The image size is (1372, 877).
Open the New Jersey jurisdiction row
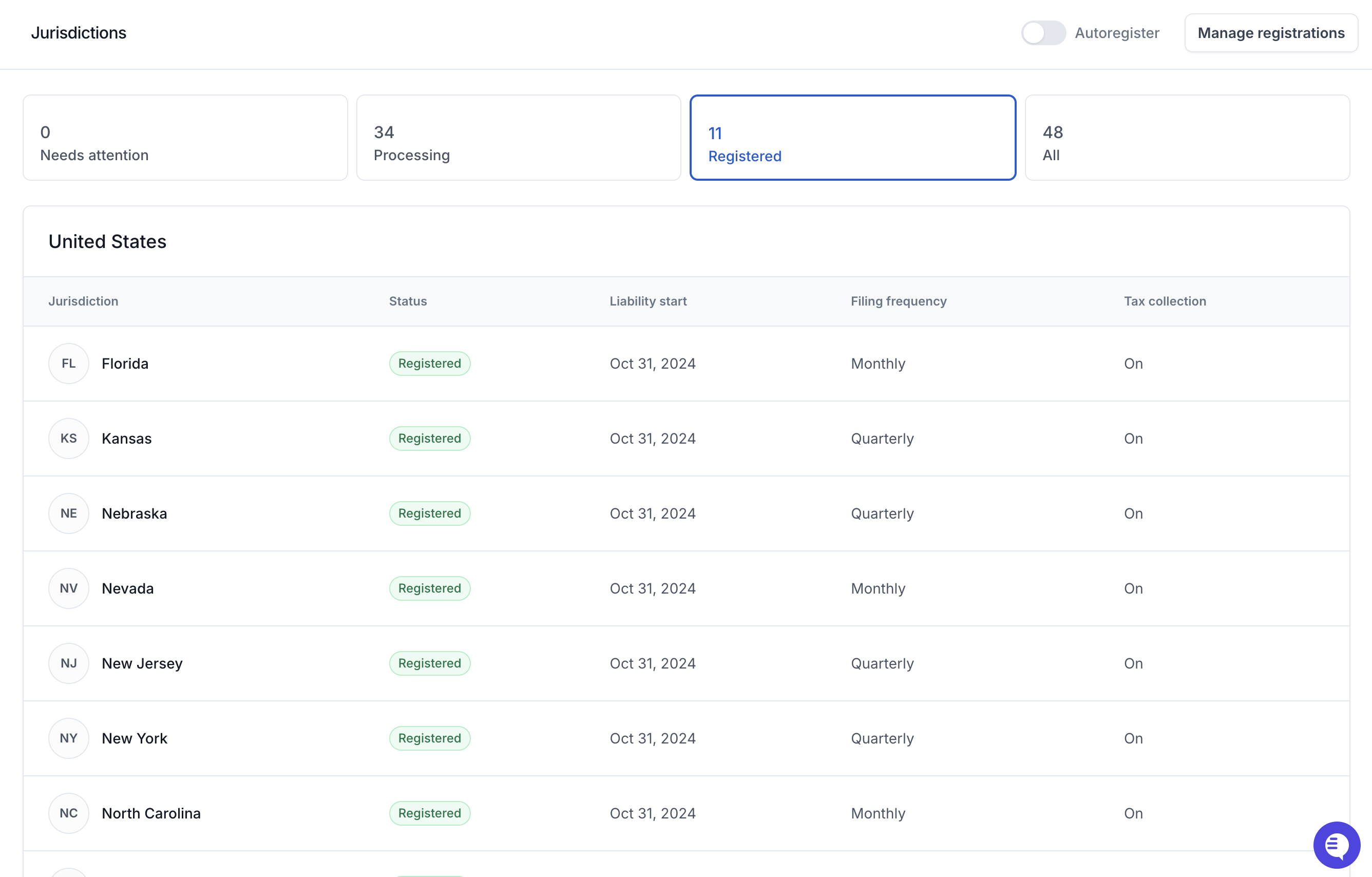point(686,663)
